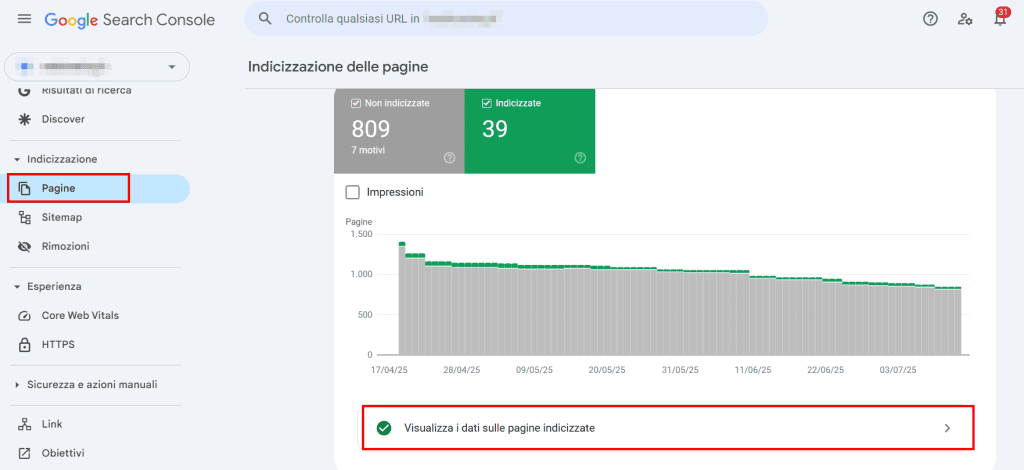Uncheck the Indicizzate checkbox

[487, 103]
